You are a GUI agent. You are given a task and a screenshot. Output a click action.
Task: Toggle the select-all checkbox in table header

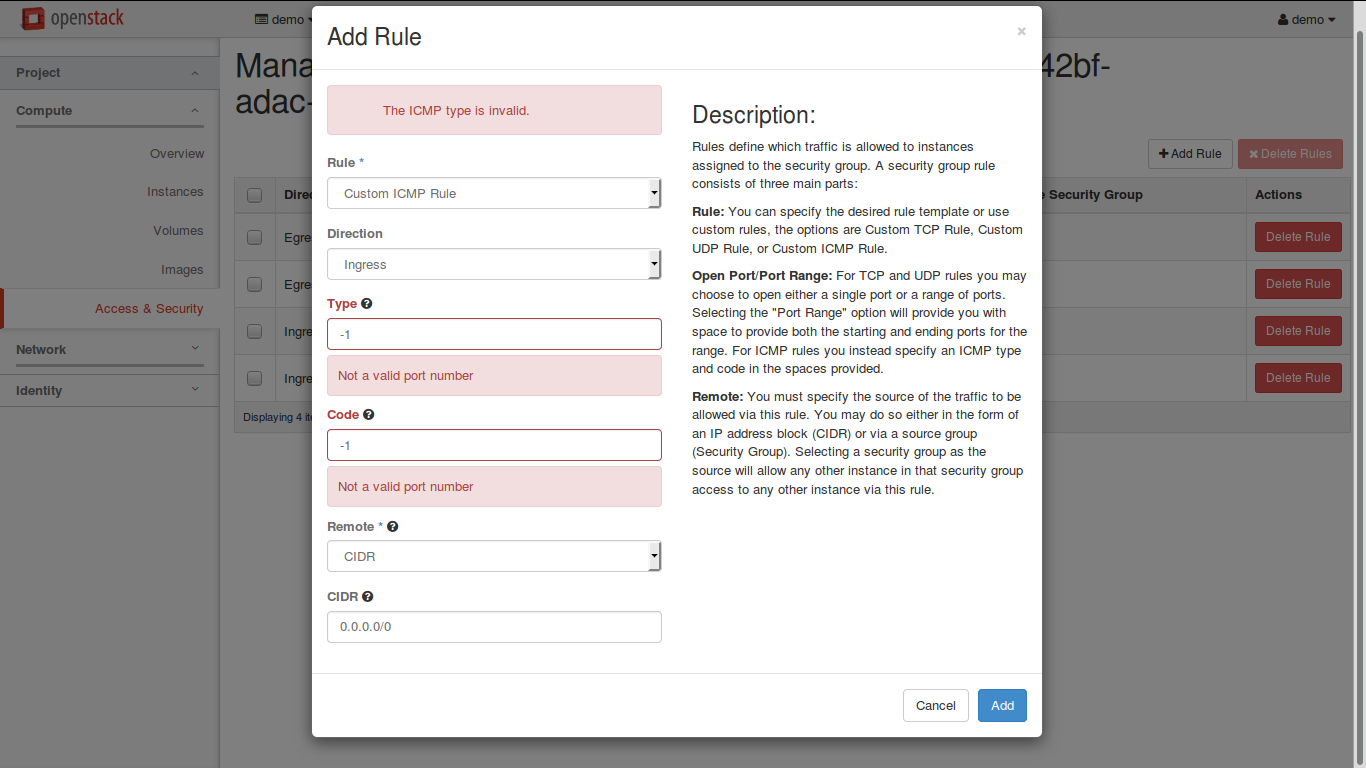pyautogui.click(x=254, y=195)
